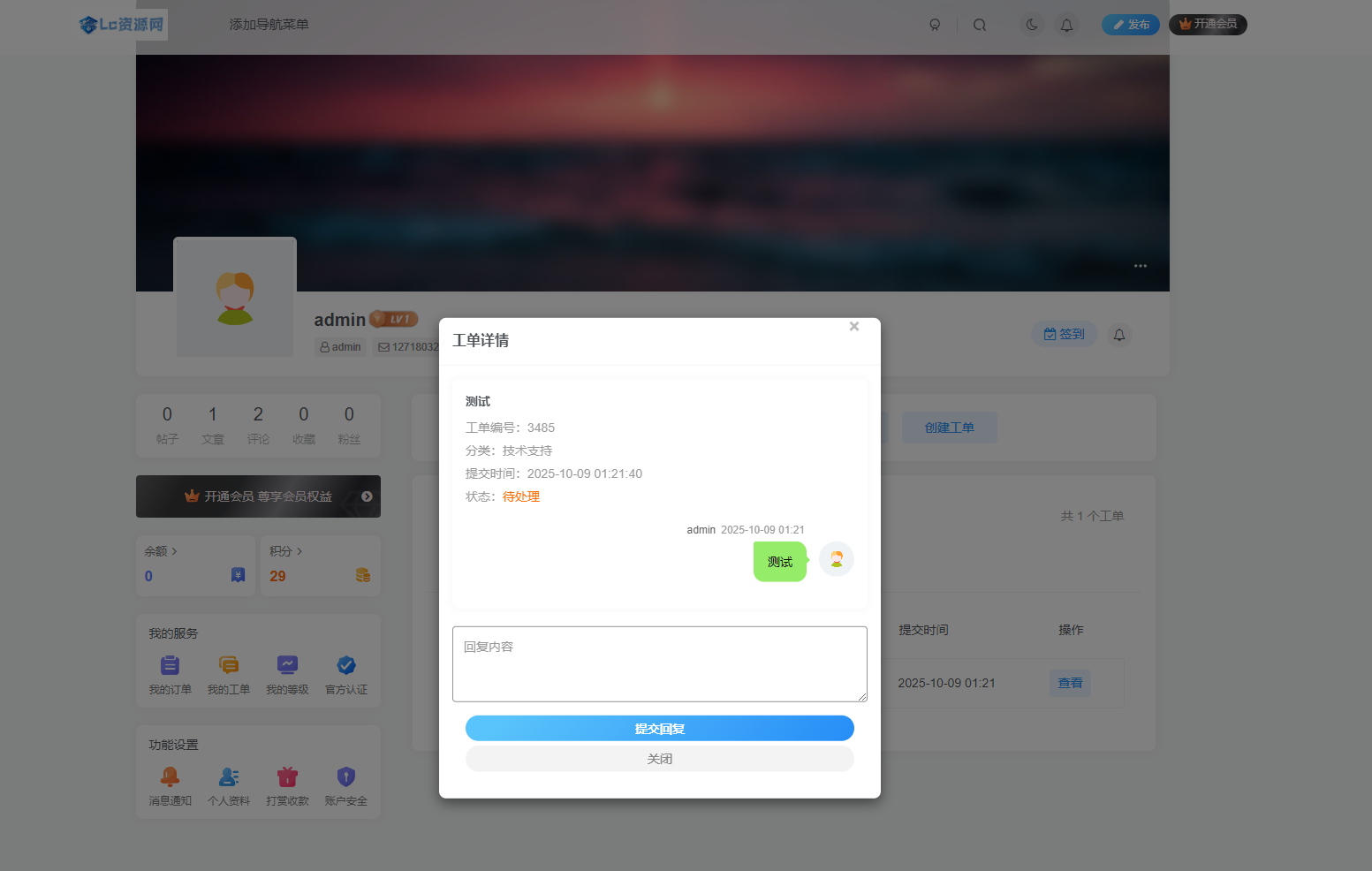Click 开通会员 button in top bar
Screen dimensions: 1372x871
1207,24
